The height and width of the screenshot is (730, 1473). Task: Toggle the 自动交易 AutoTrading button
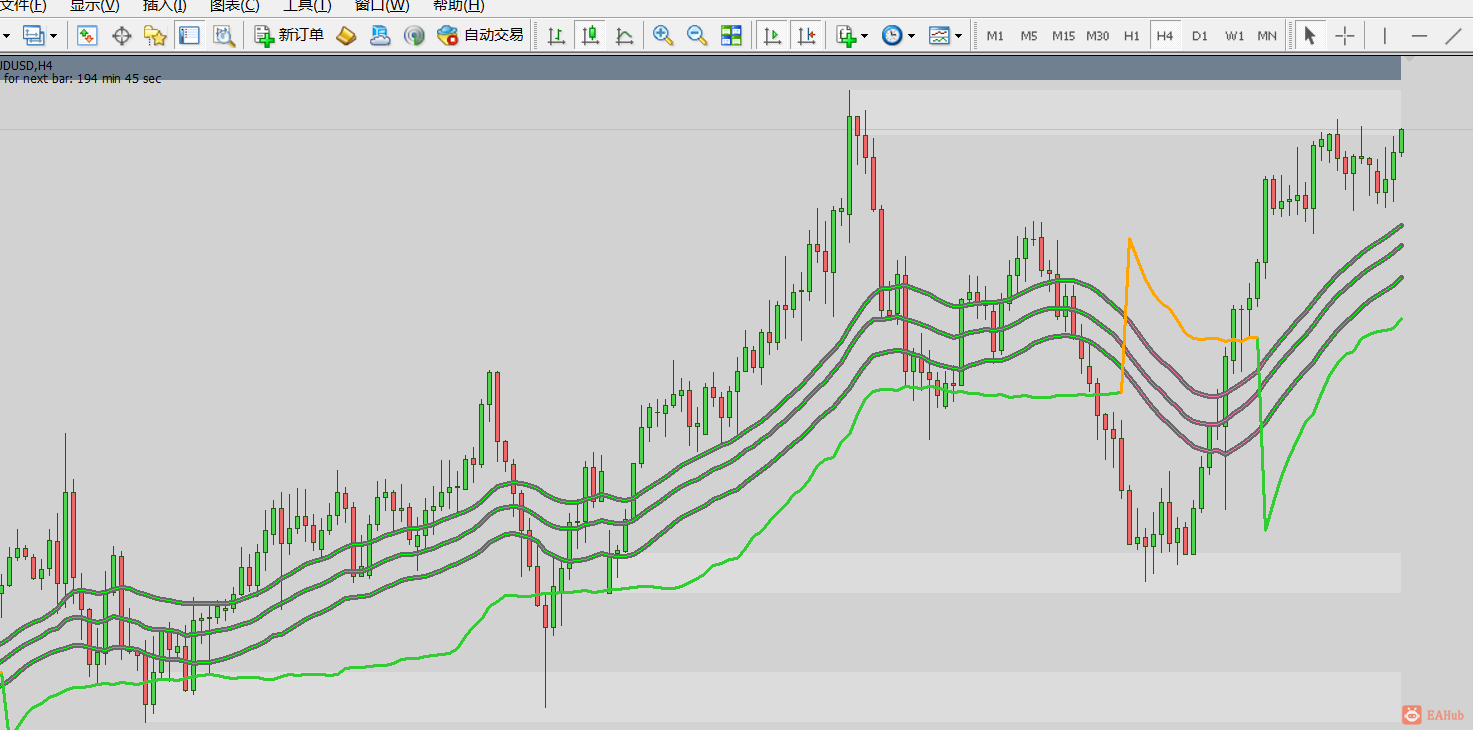pyautogui.click(x=480, y=36)
